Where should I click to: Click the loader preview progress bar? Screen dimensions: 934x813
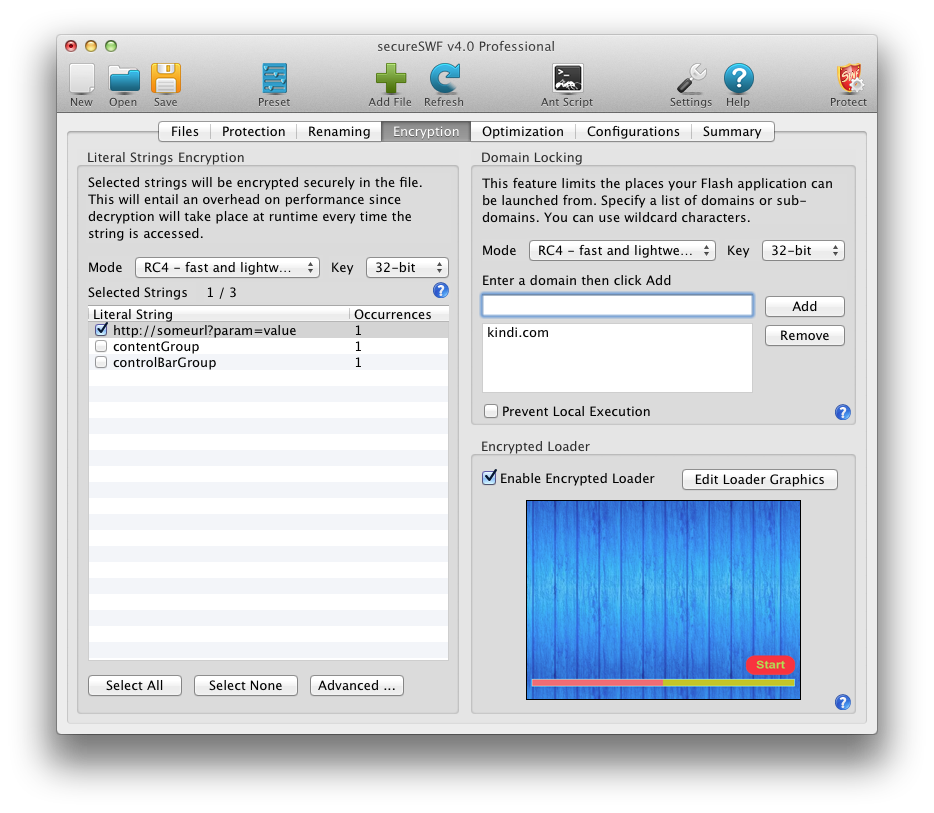tap(662, 683)
